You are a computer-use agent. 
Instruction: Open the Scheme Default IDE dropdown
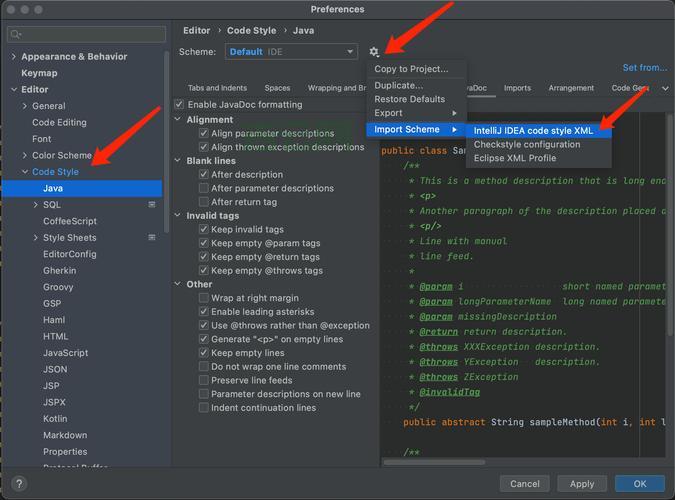click(x=290, y=52)
